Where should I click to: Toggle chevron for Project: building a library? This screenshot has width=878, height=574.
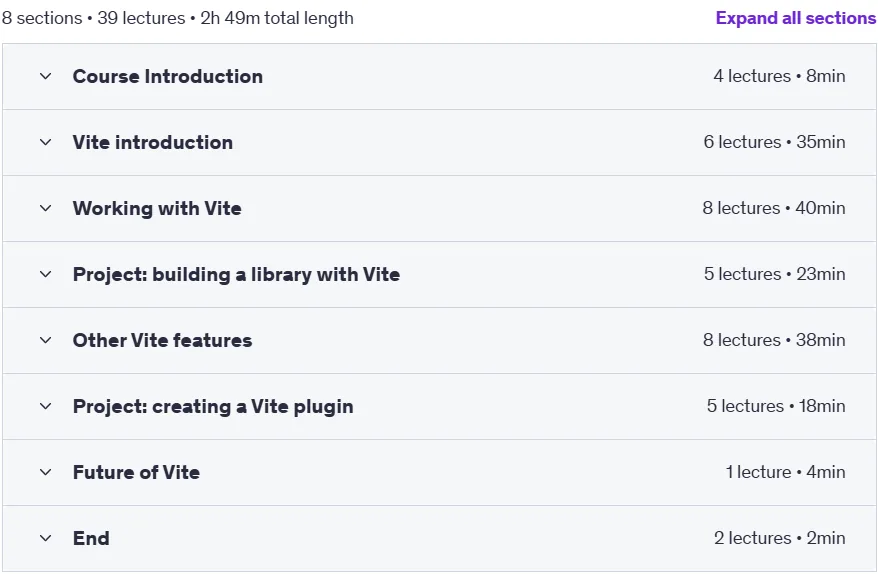[45, 274]
